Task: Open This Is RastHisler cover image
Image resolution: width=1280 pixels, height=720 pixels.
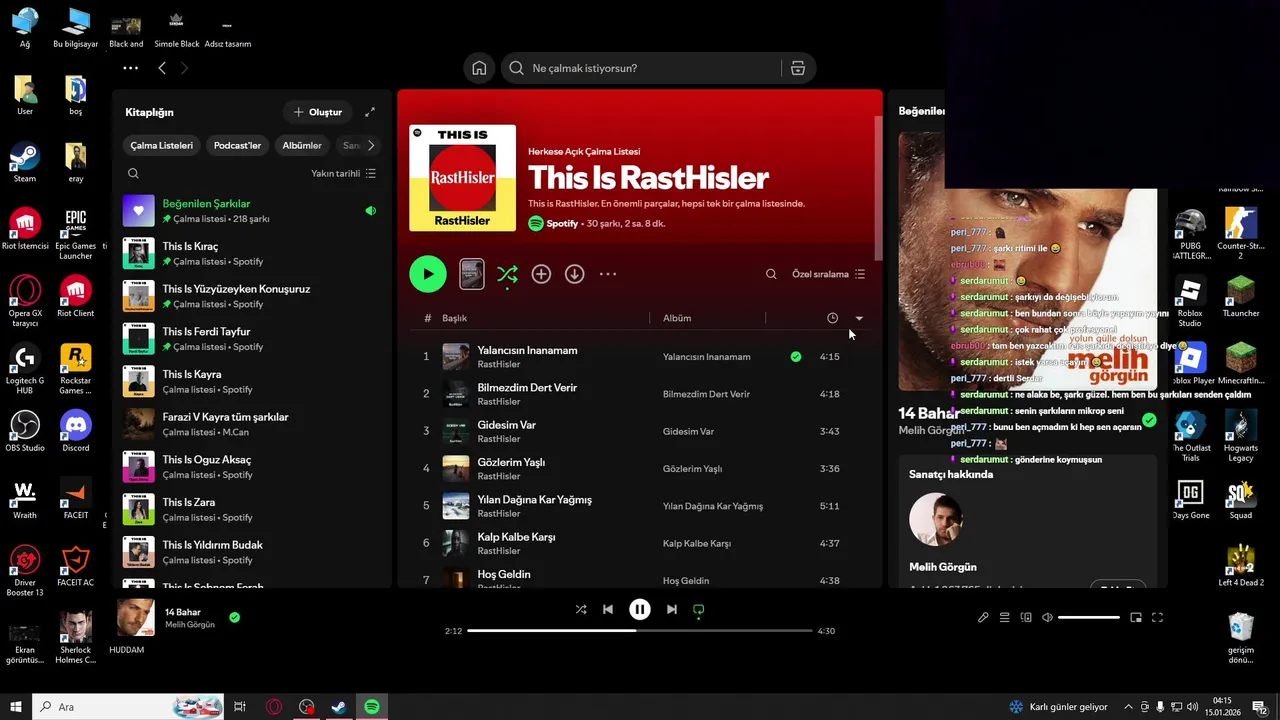Action: [x=462, y=178]
